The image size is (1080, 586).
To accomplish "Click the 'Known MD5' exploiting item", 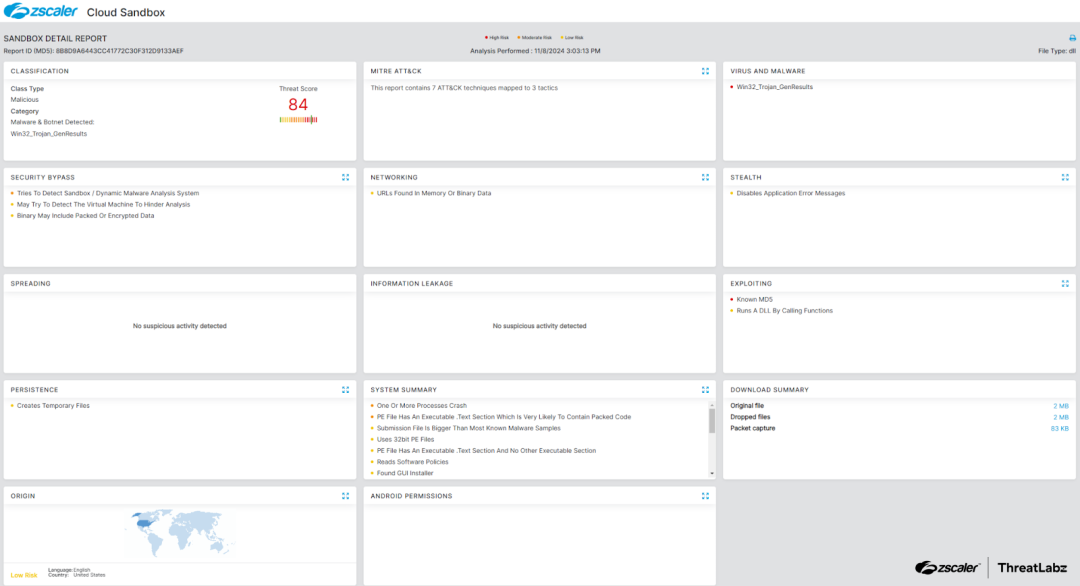I will click(x=754, y=299).
